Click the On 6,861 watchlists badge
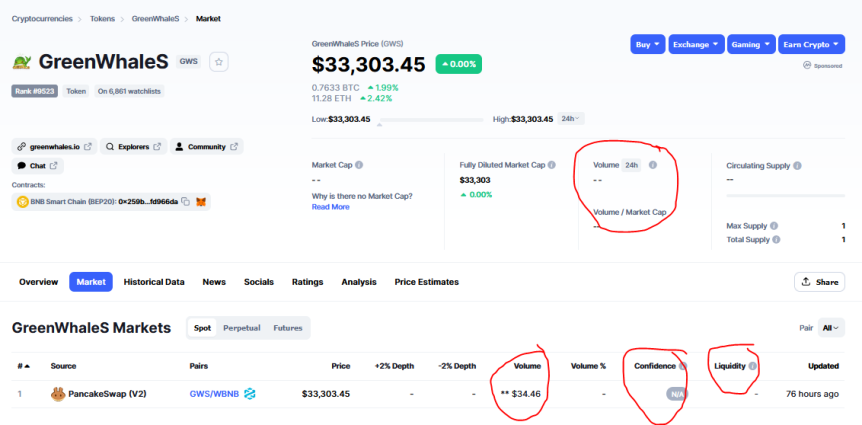862x425 pixels. [x=129, y=91]
